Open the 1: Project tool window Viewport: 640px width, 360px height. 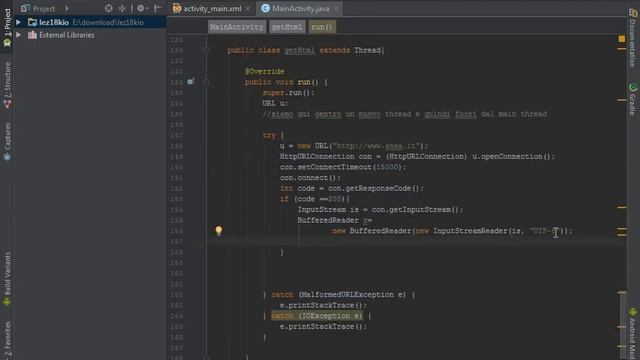[7, 27]
